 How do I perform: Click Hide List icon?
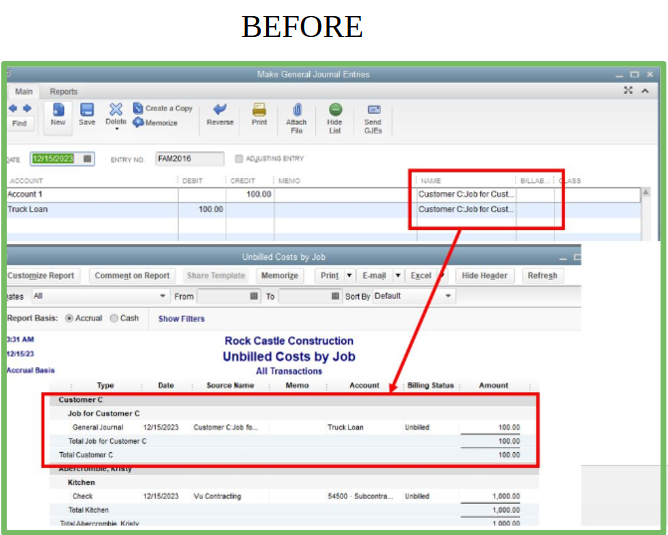pyautogui.click(x=335, y=119)
